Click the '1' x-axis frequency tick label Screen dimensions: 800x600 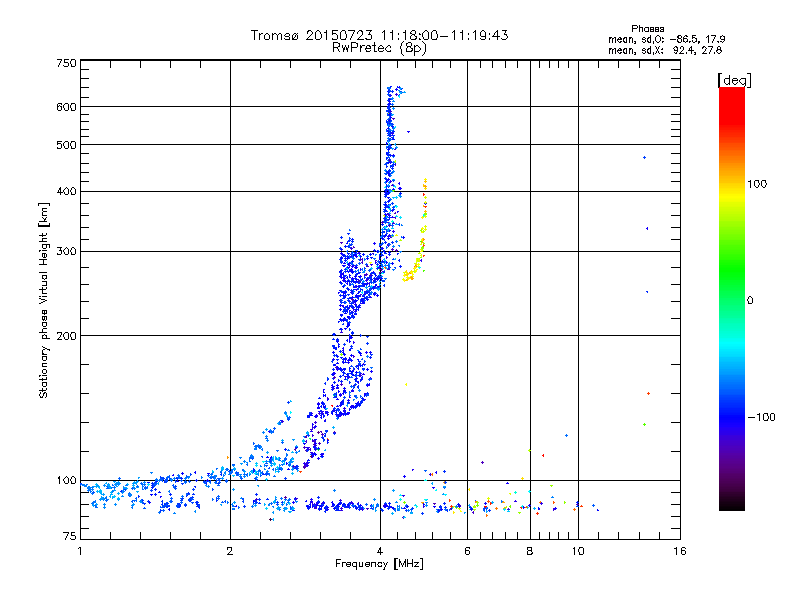80,551
